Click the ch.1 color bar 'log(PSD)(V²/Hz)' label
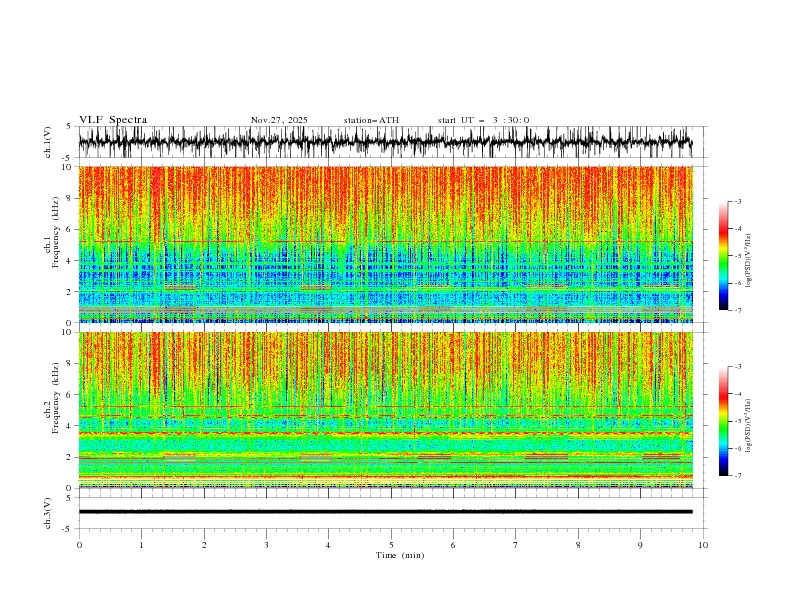 point(748,261)
